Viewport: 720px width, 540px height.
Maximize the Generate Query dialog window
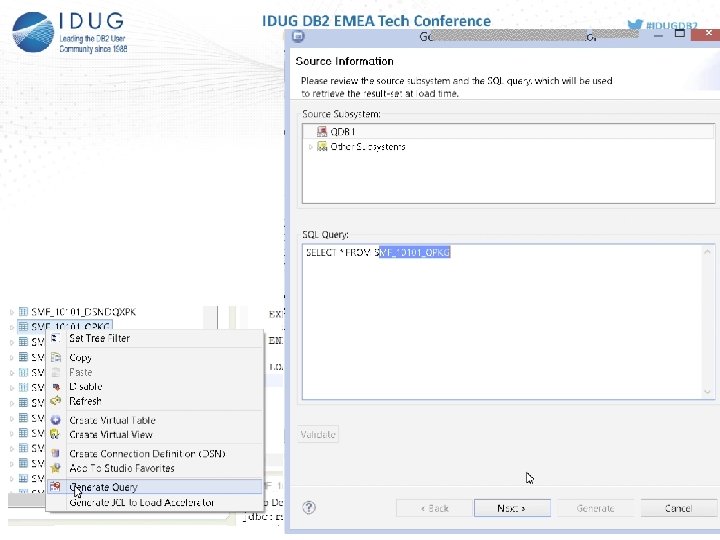point(680,33)
